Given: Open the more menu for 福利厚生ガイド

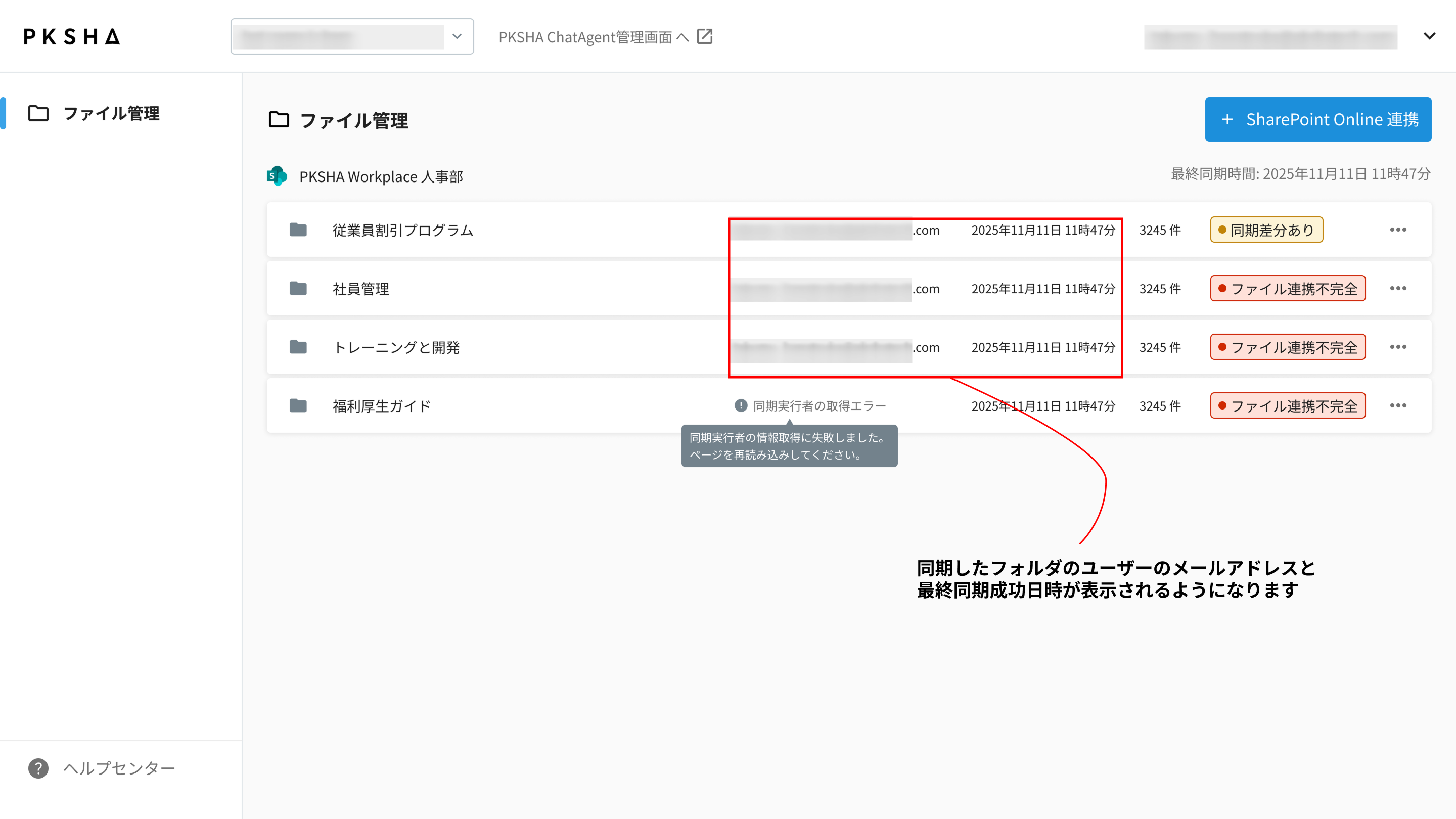Looking at the screenshot, I should [1398, 406].
